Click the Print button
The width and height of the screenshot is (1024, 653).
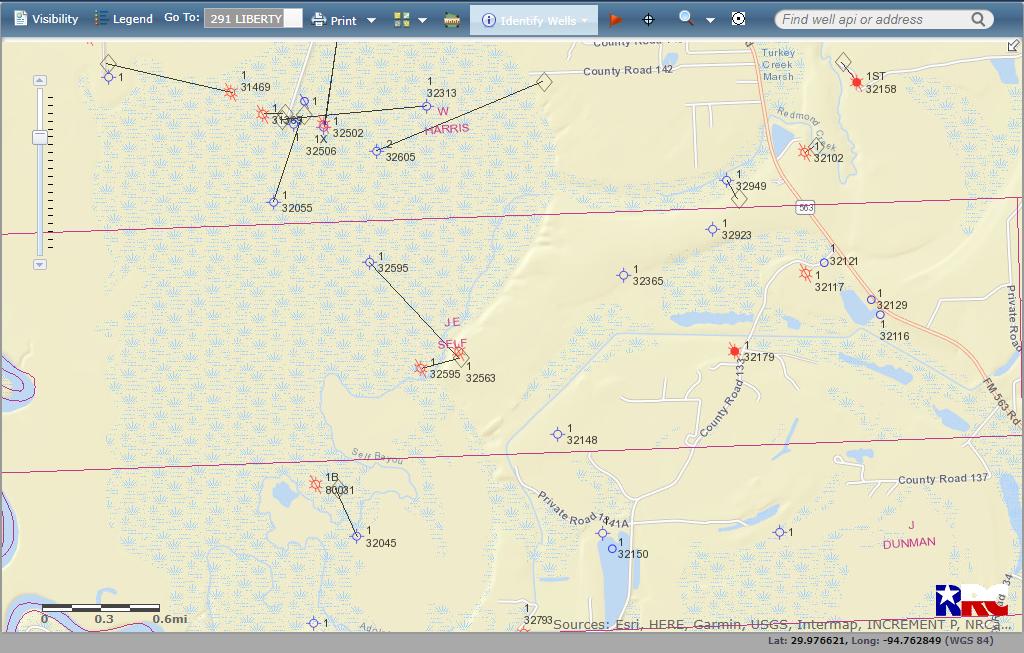click(334, 20)
